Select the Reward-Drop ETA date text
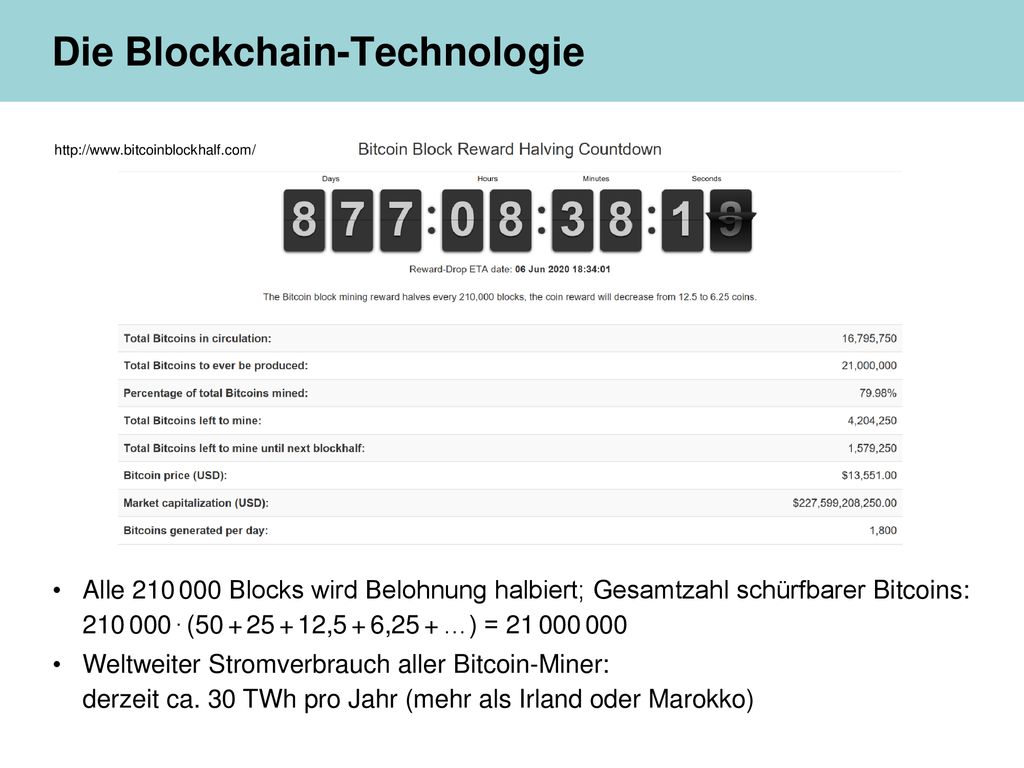Viewport: 1024px width, 768px height. (509, 269)
